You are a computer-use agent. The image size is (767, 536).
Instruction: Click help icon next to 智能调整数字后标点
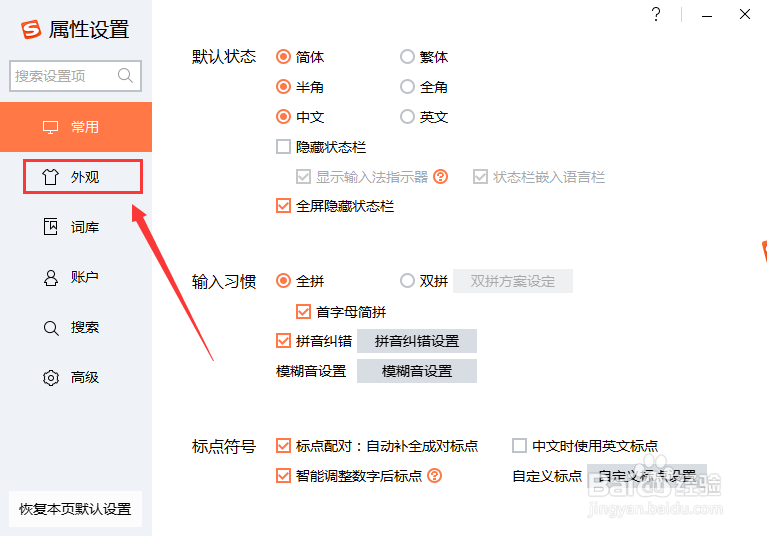(434, 476)
